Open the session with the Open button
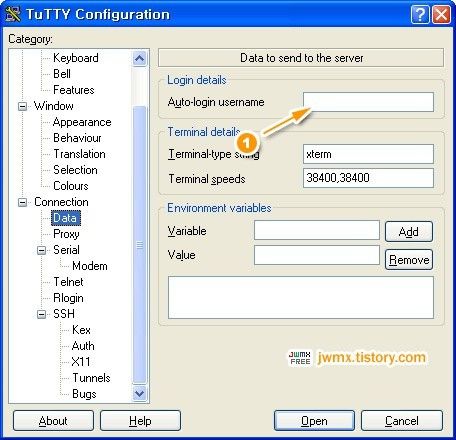The image size is (456, 440). click(x=314, y=421)
